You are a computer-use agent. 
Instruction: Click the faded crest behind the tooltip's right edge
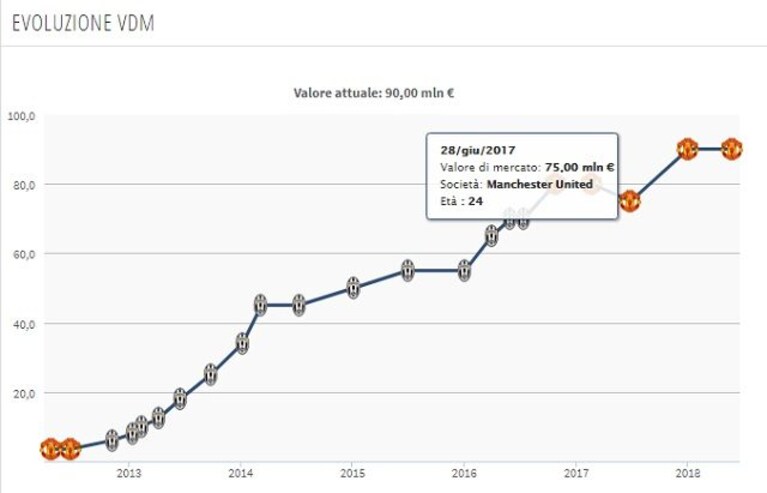click(591, 184)
